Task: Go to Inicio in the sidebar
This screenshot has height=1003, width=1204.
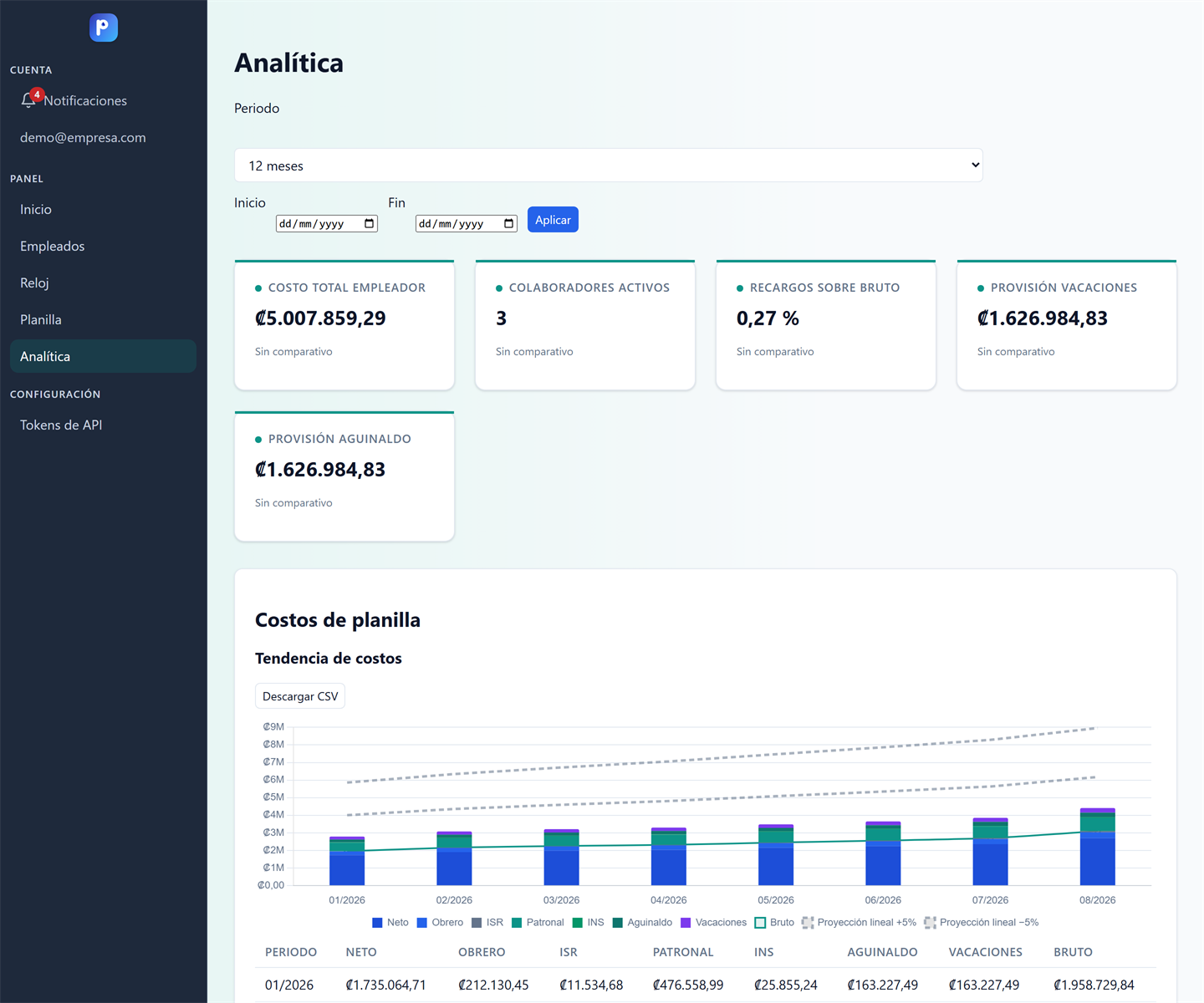Action: pos(104,210)
